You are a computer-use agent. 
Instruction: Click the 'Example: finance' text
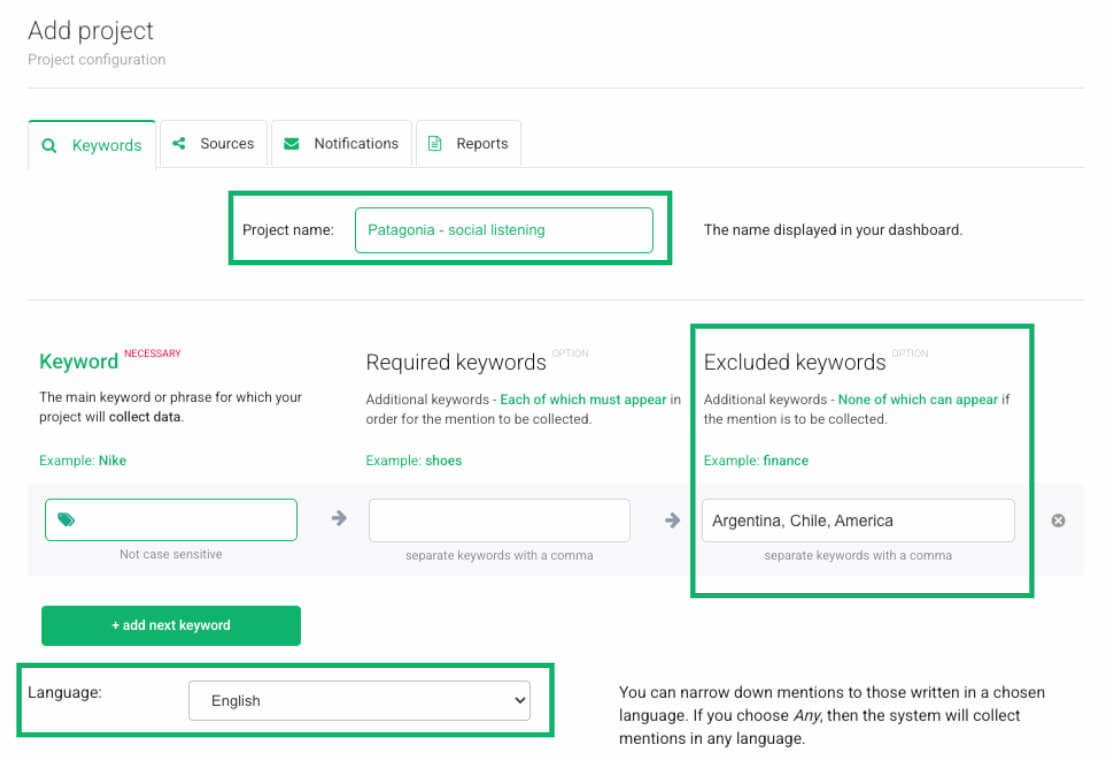[756, 460]
